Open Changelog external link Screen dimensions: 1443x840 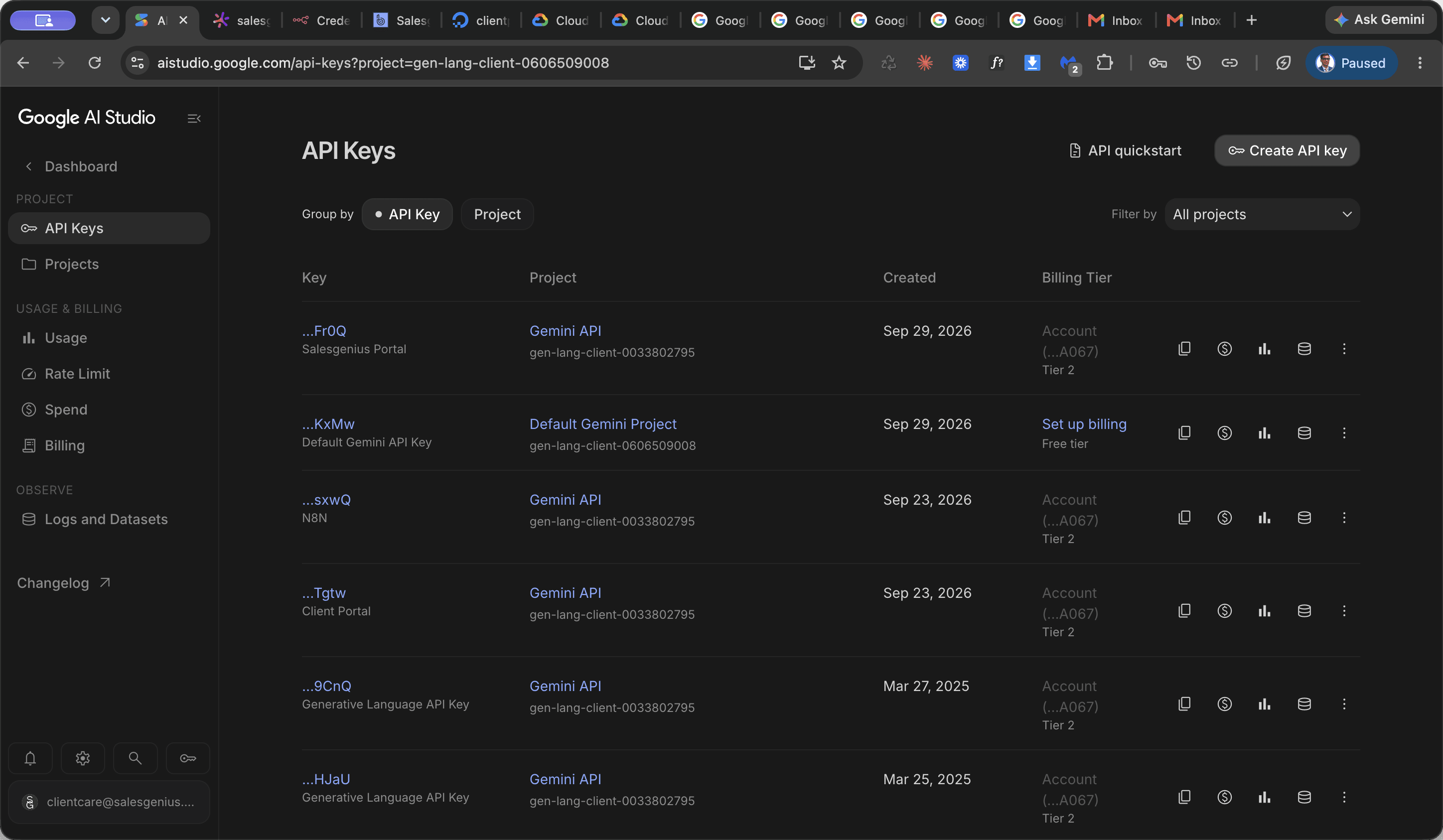(x=64, y=583)
